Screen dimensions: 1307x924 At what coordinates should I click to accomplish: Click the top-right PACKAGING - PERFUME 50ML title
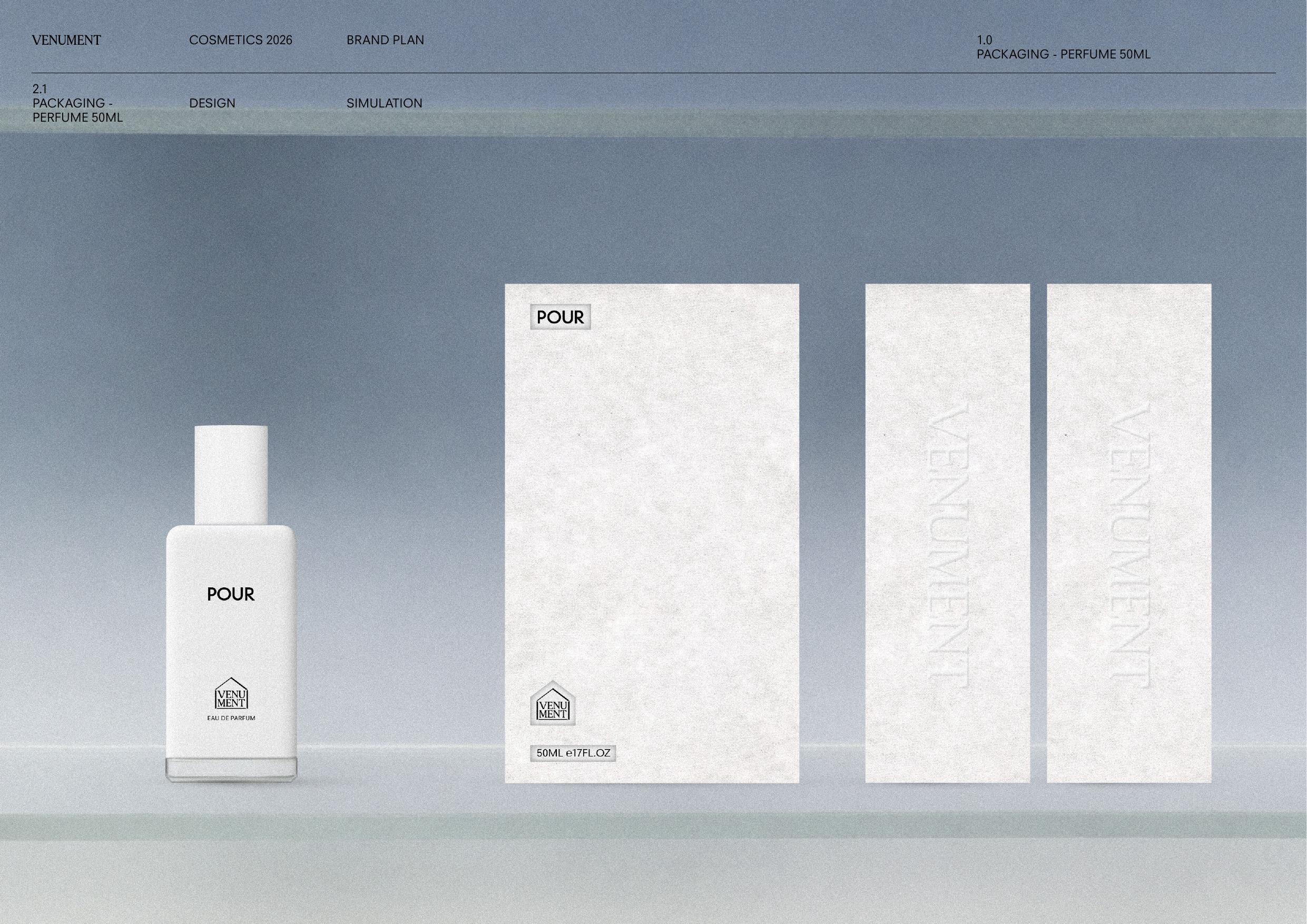coord(1064,54)
